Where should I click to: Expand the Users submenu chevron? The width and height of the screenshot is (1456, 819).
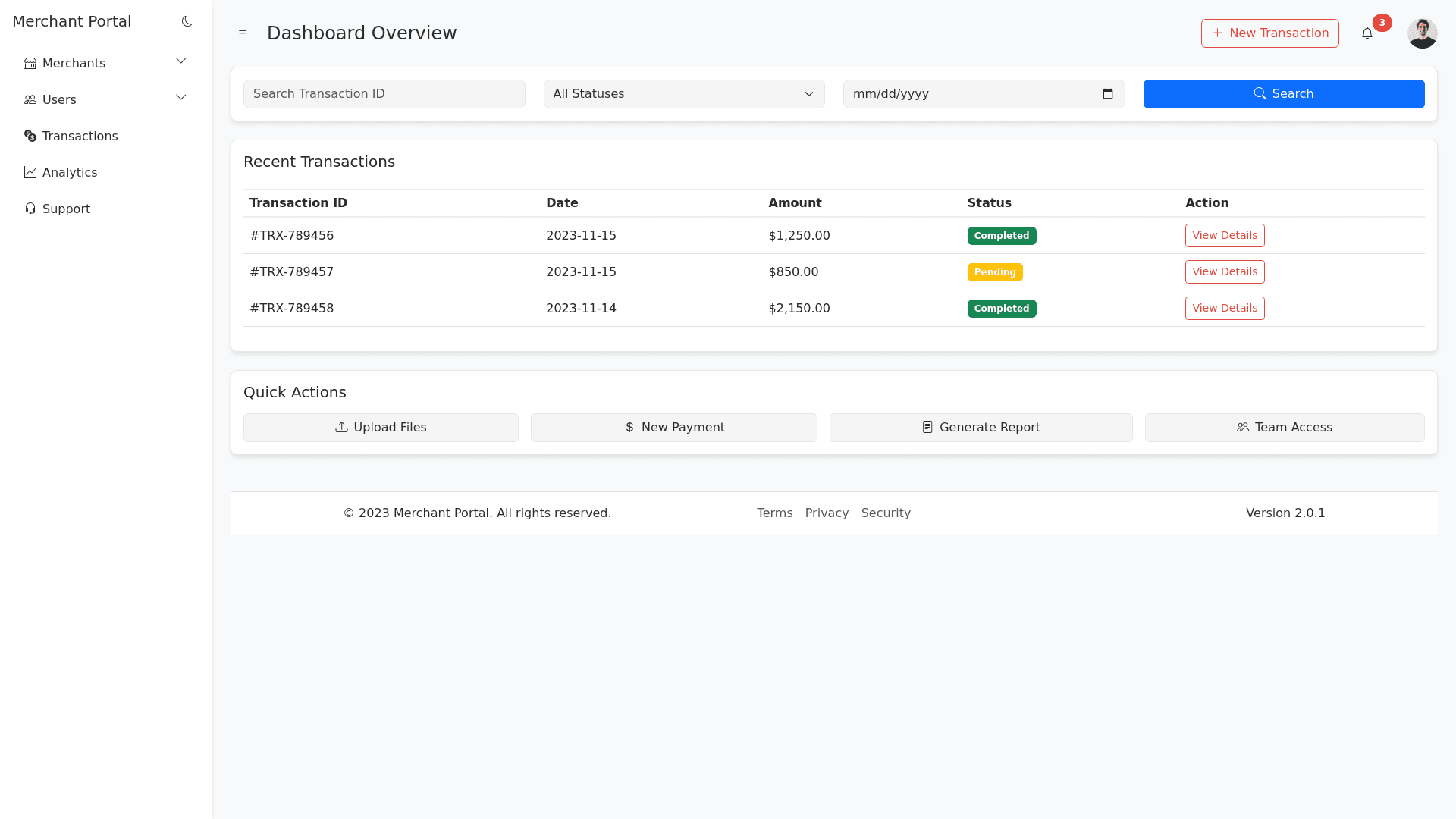tap(180, 97)
